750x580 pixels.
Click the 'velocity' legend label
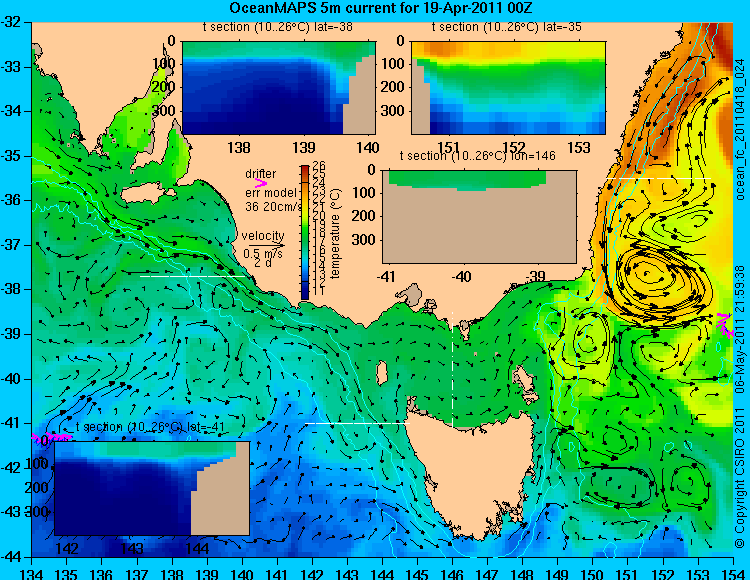point(263,236)
